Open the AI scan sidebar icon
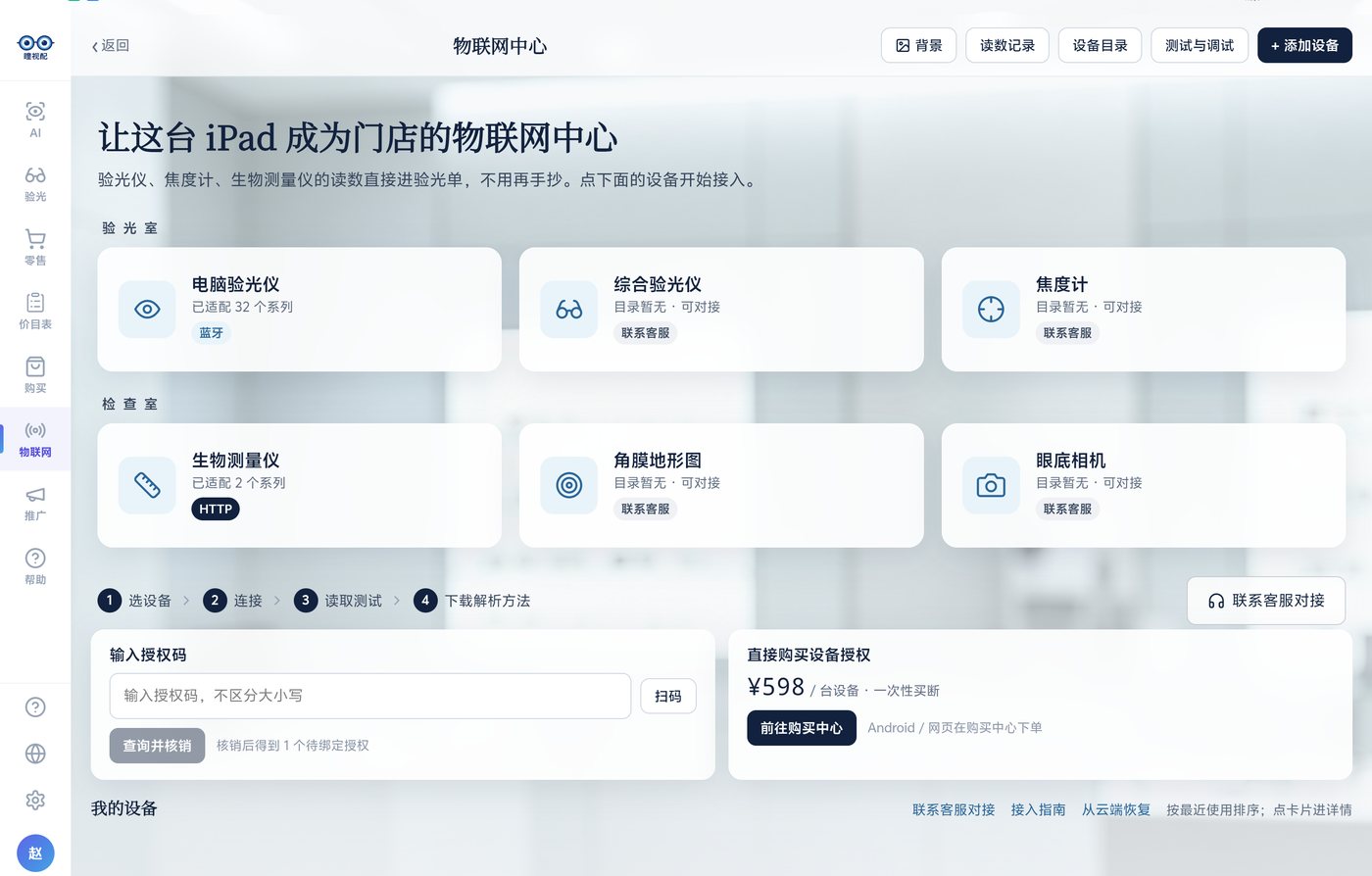The height and width of the screenshot is (876, 1372). point(35,120)
